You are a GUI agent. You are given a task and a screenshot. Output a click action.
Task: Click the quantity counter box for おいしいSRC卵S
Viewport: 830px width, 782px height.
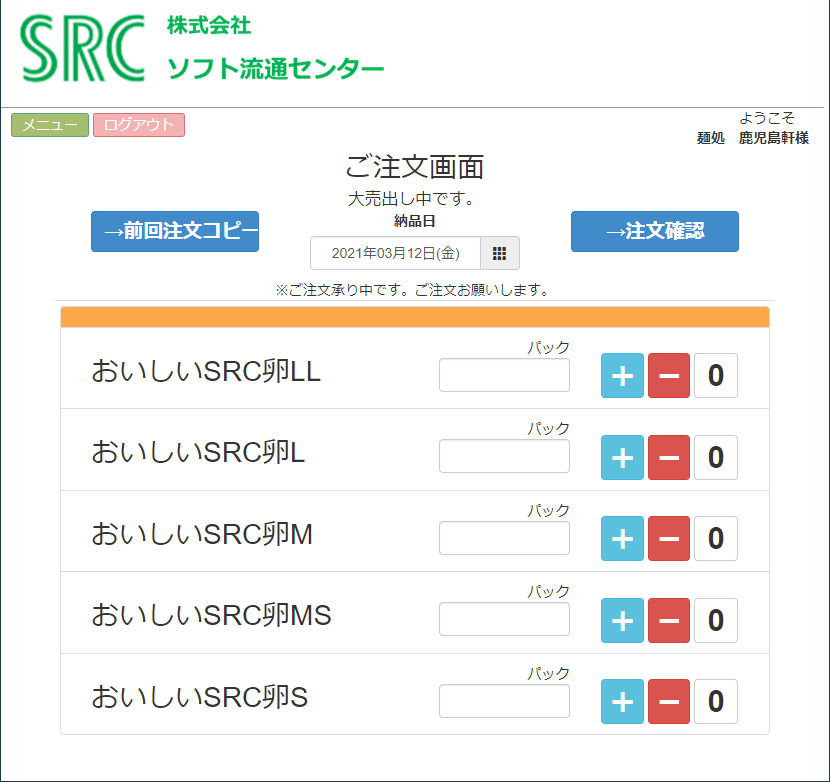click(716, 701)
